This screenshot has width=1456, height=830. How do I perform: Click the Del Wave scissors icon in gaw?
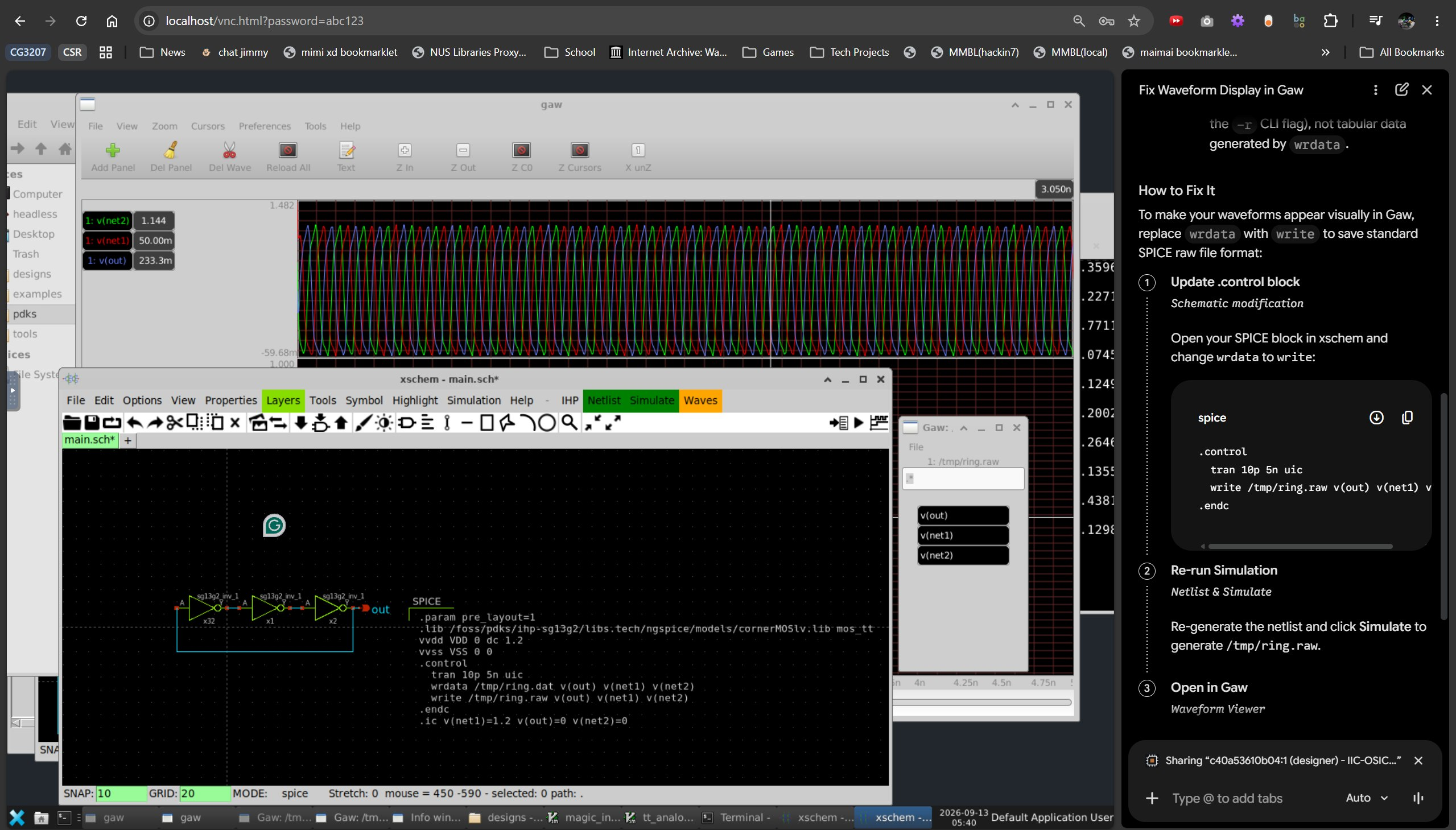pyautogui.click(x=230, y=150)
